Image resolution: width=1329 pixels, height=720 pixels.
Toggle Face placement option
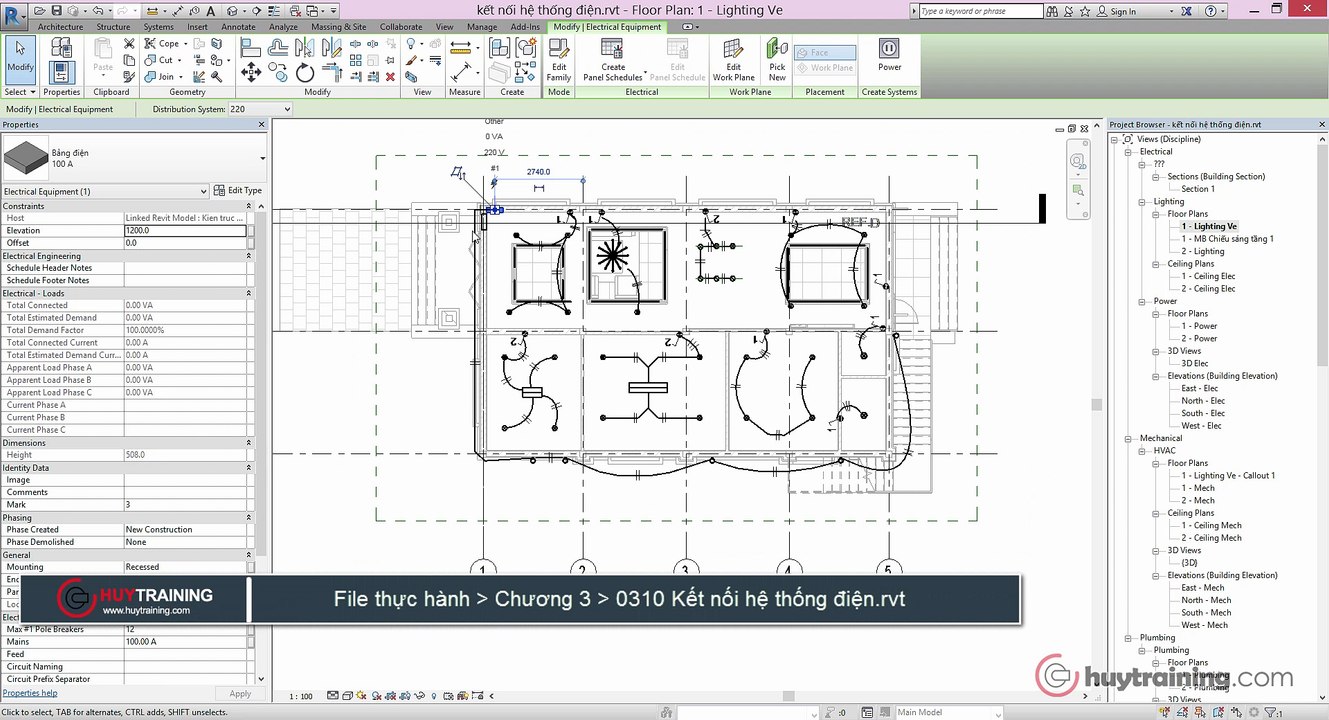point(826,52)
